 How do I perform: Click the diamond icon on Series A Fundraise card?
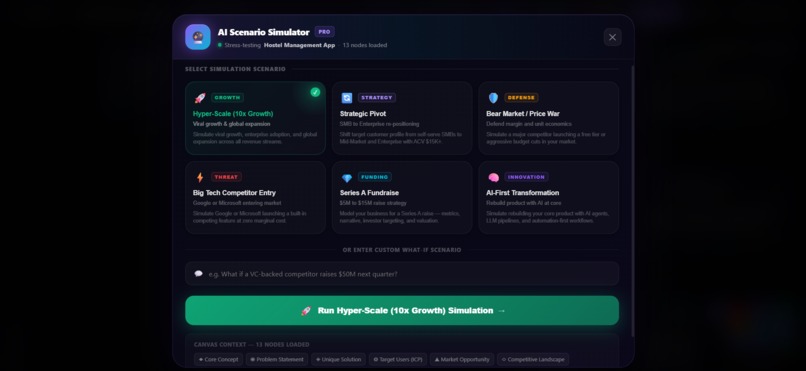[x=347, y=178]
